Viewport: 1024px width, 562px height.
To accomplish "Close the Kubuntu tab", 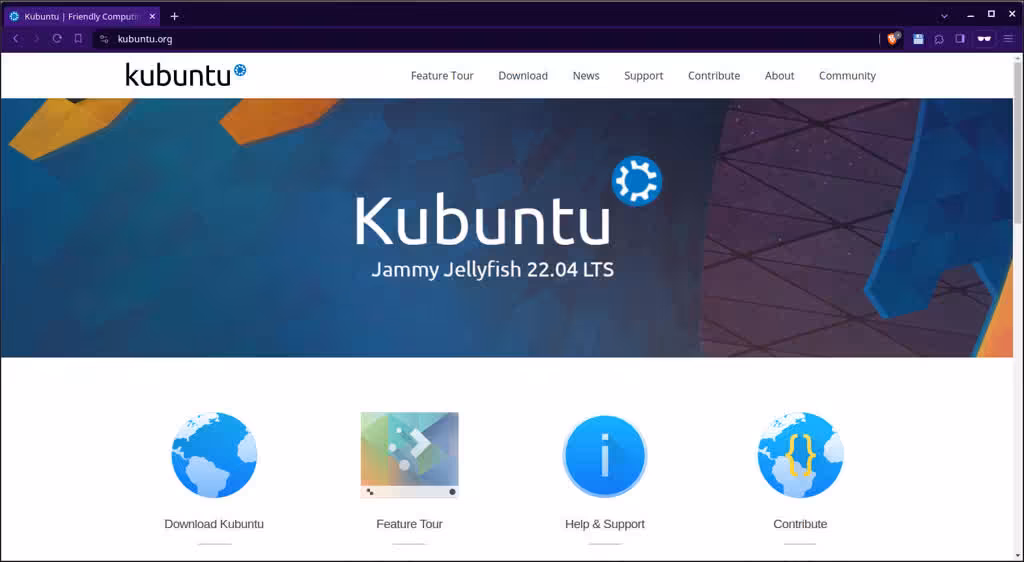I will click(x=152, y=16).
